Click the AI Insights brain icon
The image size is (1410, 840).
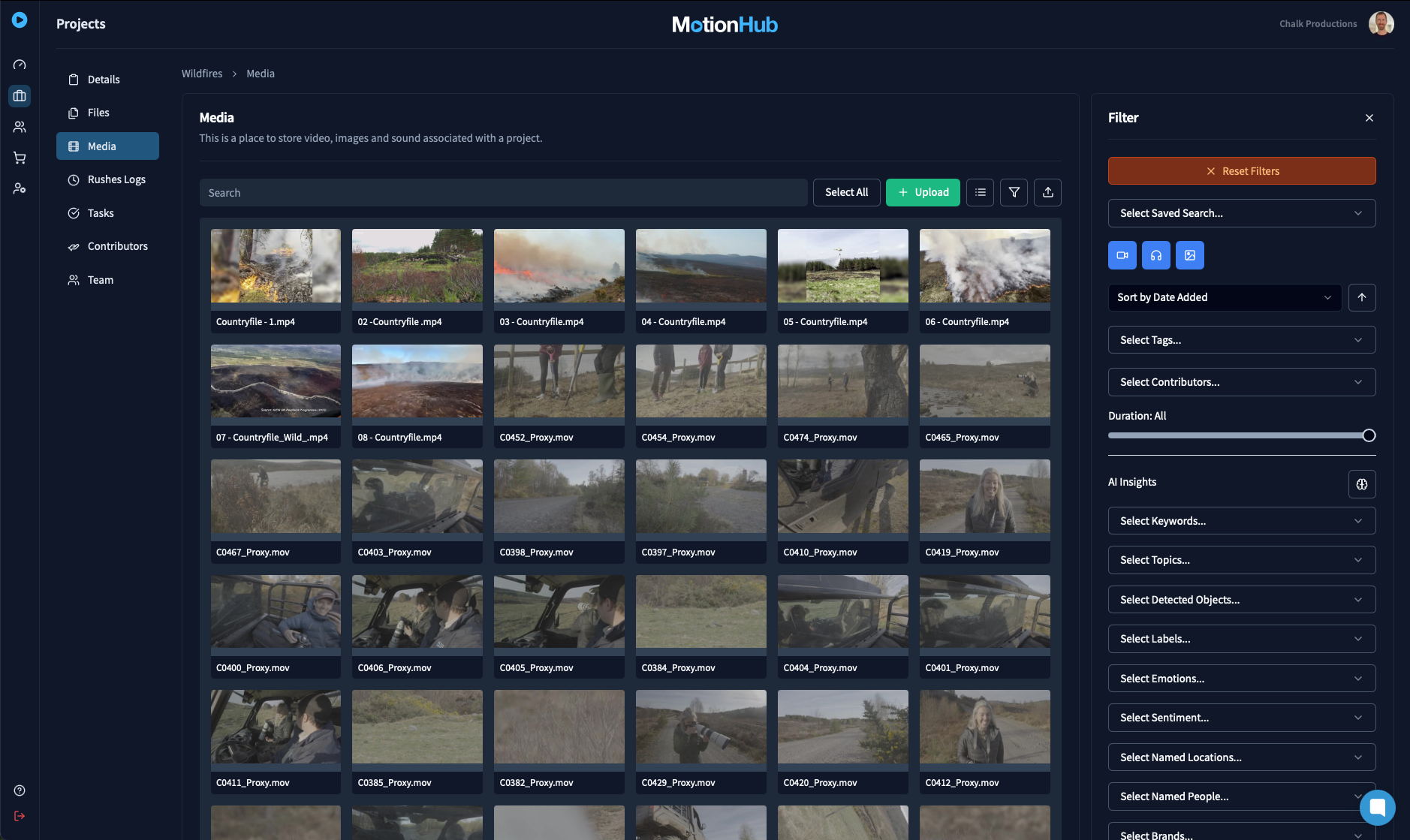[1361, 484]
